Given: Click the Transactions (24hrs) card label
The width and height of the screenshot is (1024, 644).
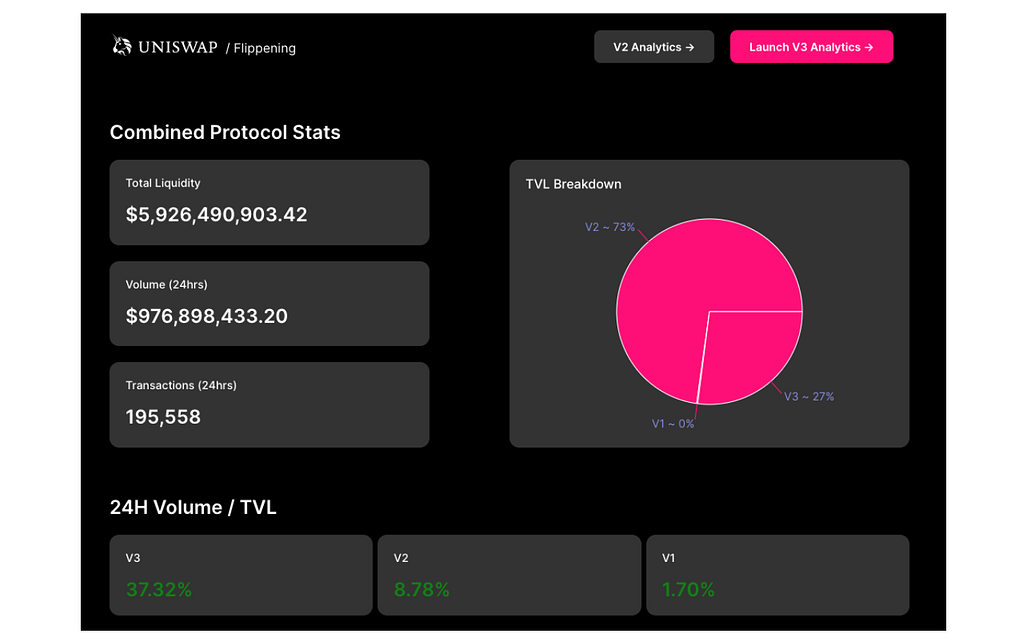Looking at the screenshot, I should click(x=181, y=385).
